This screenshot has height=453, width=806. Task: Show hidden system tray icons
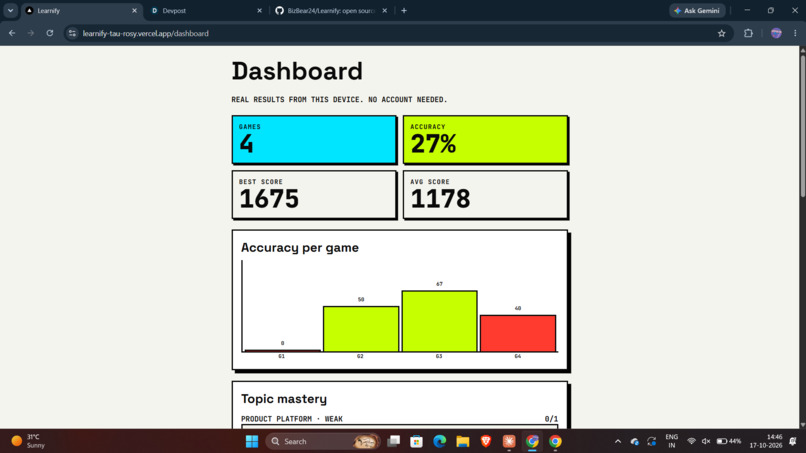point(618,441)
